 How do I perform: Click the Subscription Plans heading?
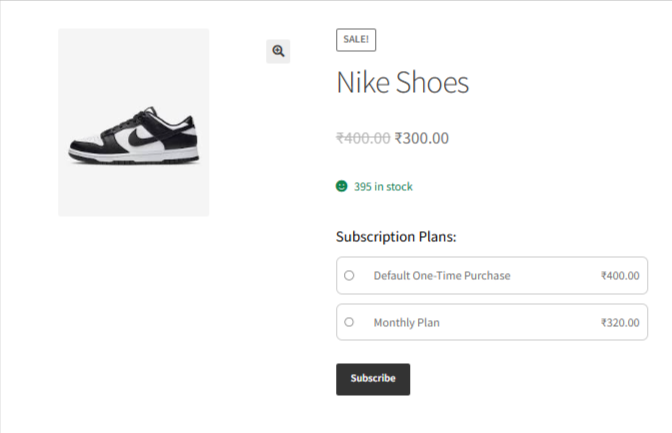click(x=396, y=237)
